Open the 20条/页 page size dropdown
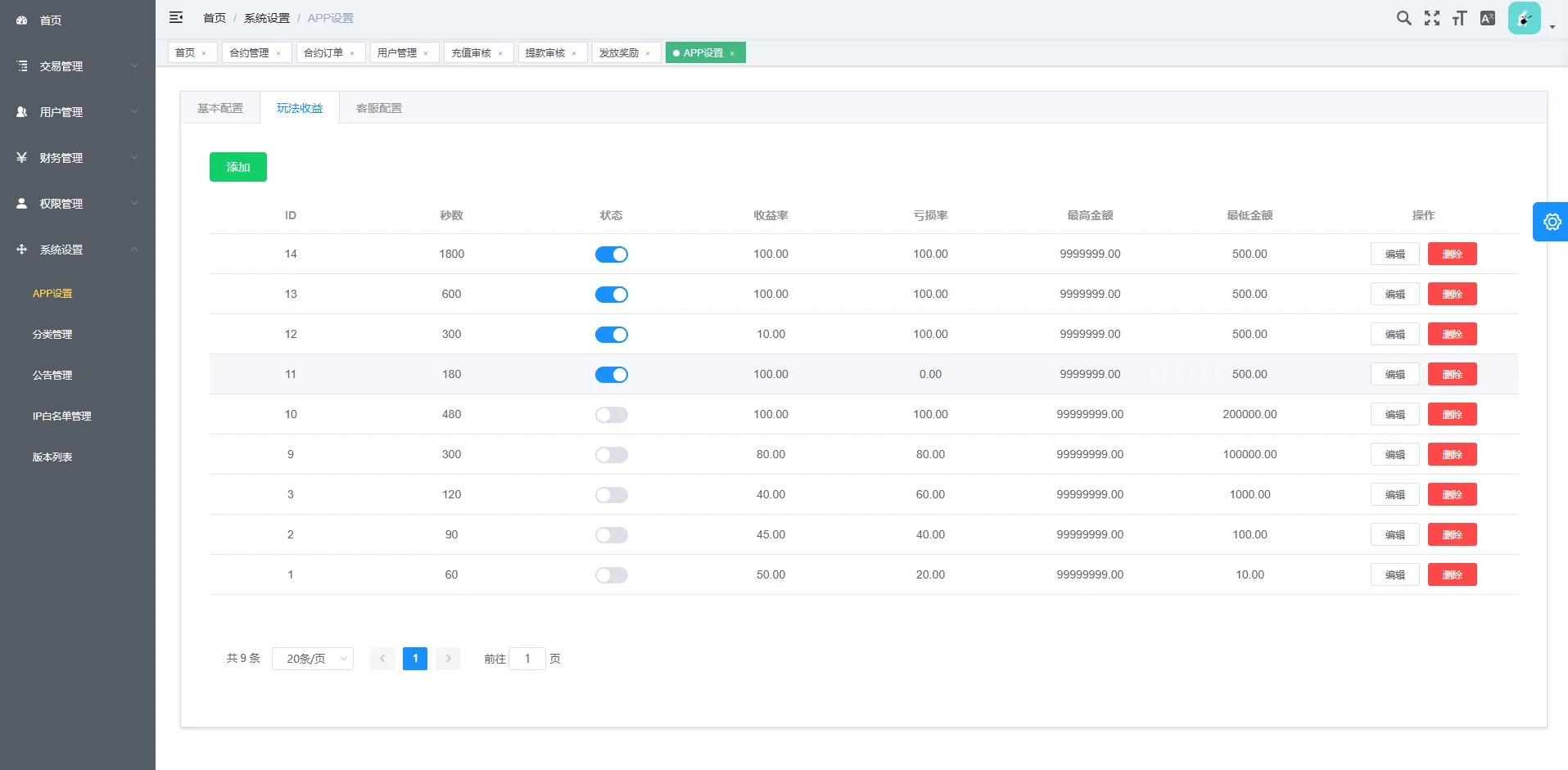1568x770 pixels. tap(312, 658)
